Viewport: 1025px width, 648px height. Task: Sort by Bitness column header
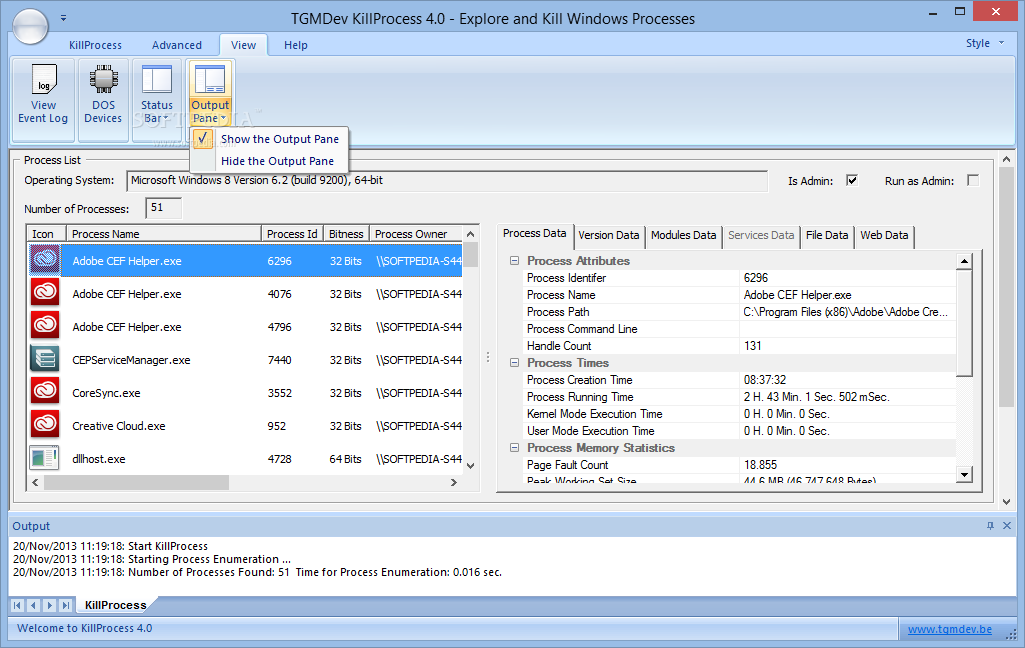[x=346, y=233]
